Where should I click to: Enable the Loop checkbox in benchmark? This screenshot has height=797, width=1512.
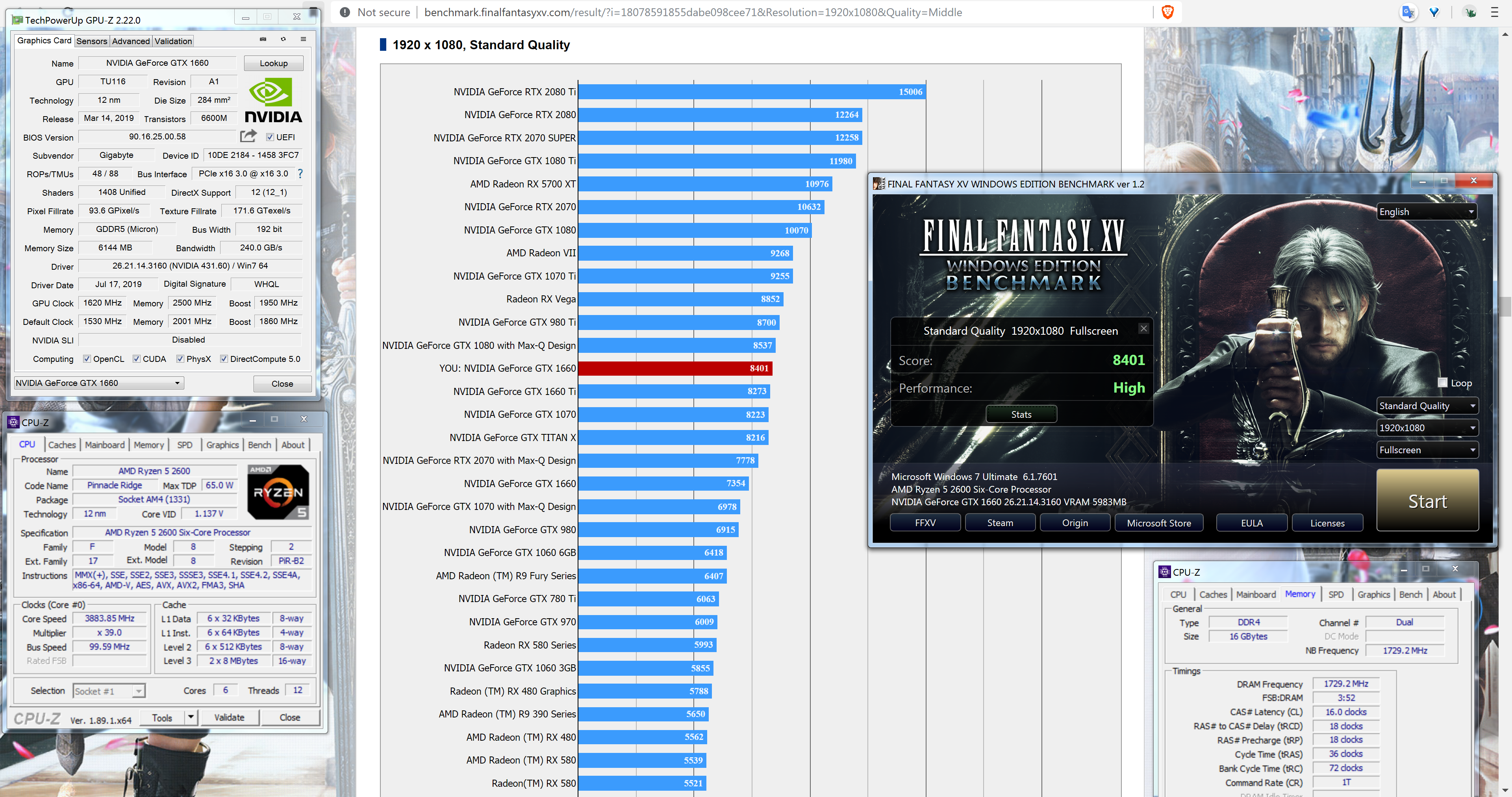1442,383
